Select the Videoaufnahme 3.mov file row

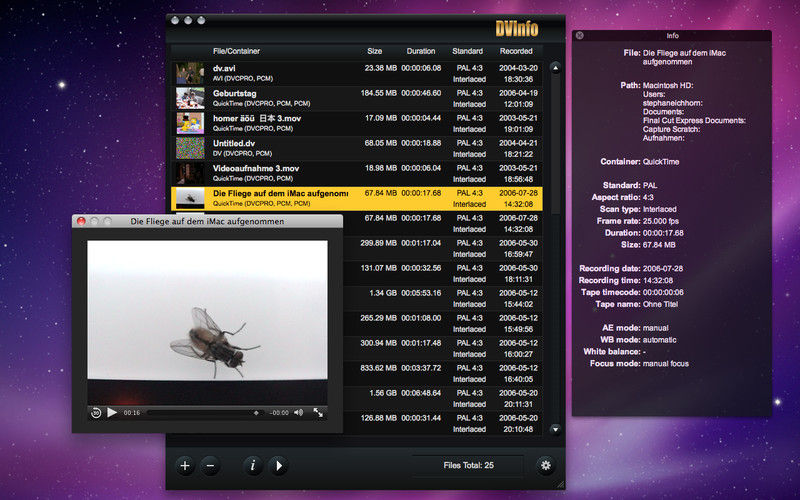coord(357,173)
